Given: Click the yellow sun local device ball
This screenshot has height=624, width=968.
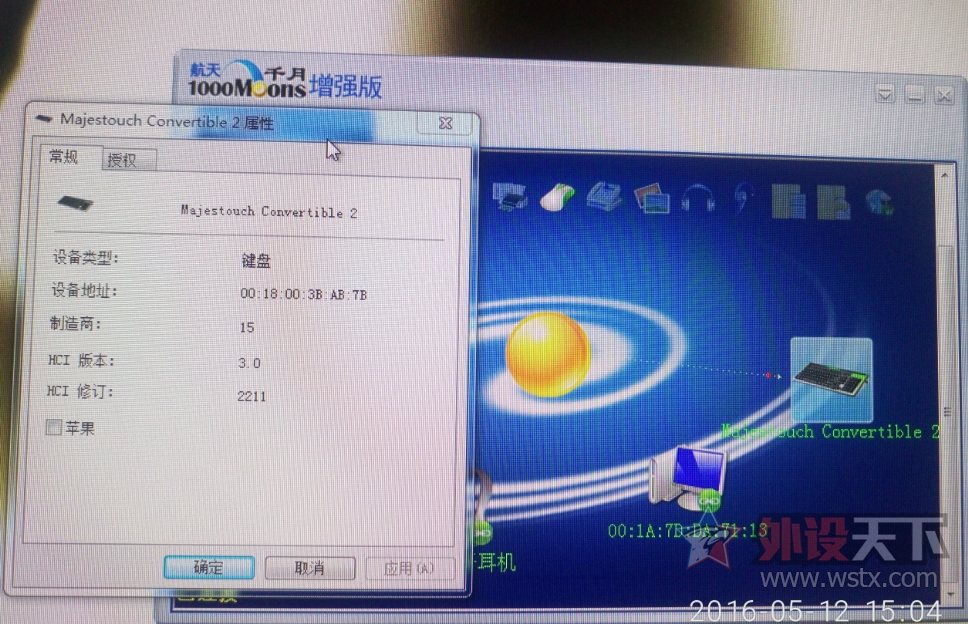Looking at the screenshot, I should [547, 354].
